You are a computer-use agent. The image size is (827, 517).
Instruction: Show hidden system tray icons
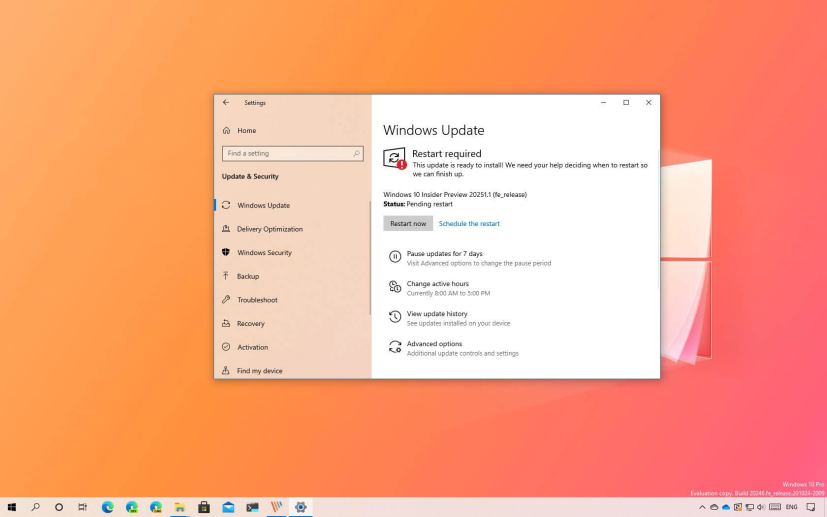702,508
